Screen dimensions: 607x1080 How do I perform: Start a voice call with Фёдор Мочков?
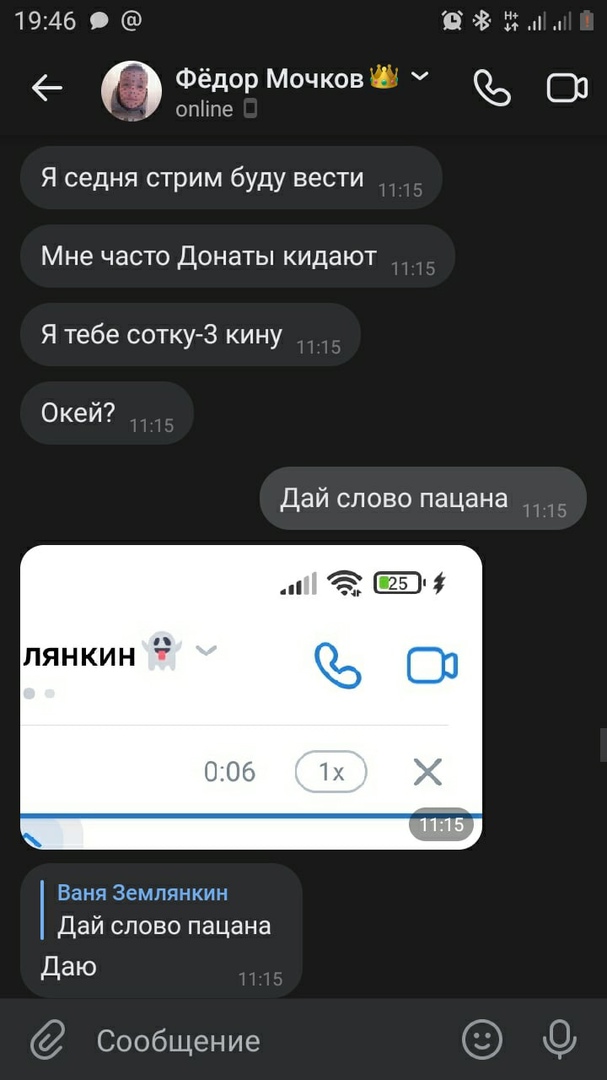(x=492, y=88)
